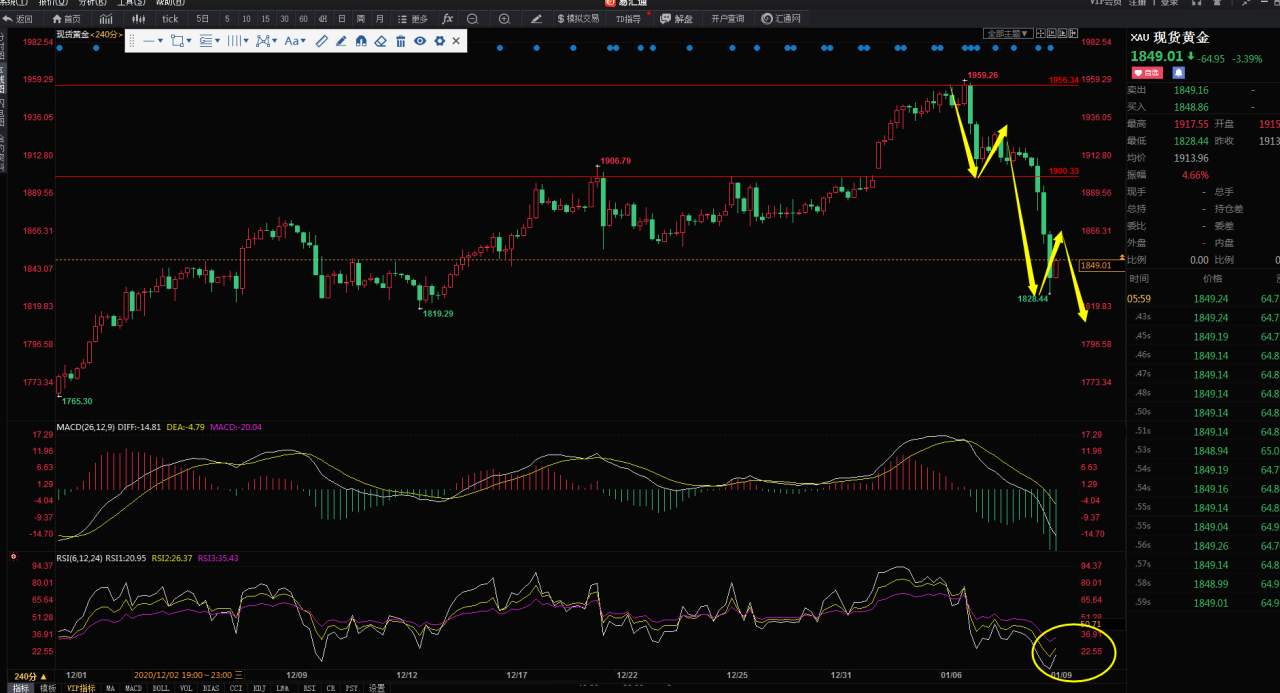Switch to 指标 indicators tab
Screen dimensions: 1280x693
tap(20, 688)
